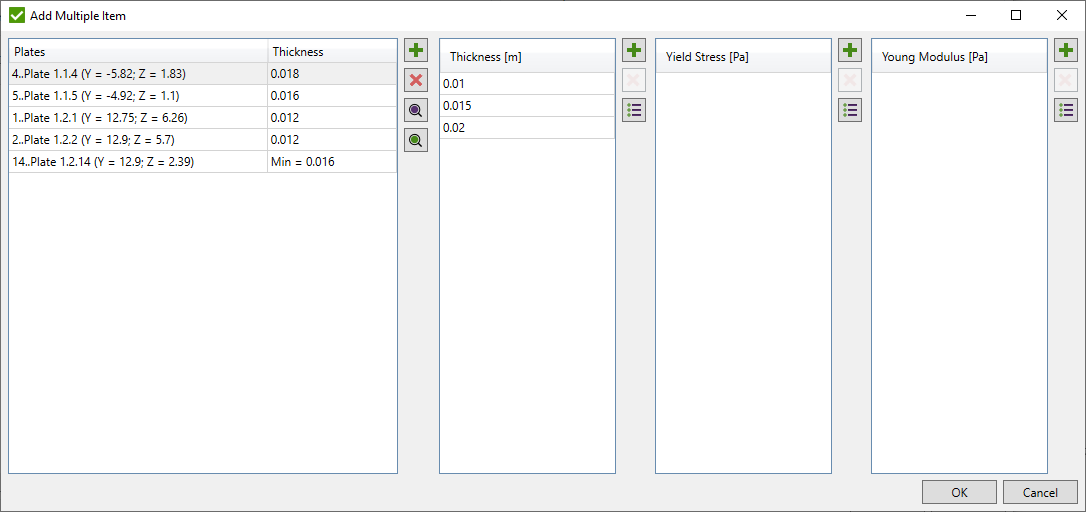Click the green magnifier icon beside Plates
This screenshot has width=1086, height=512.
coord(416,140)
